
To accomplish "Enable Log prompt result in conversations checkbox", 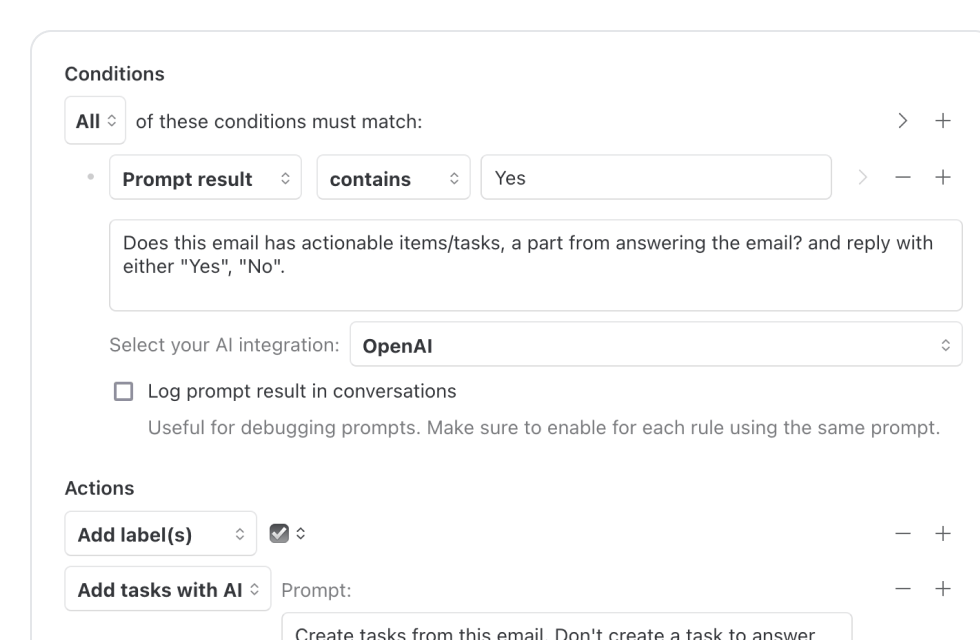I will pos(124,391).
